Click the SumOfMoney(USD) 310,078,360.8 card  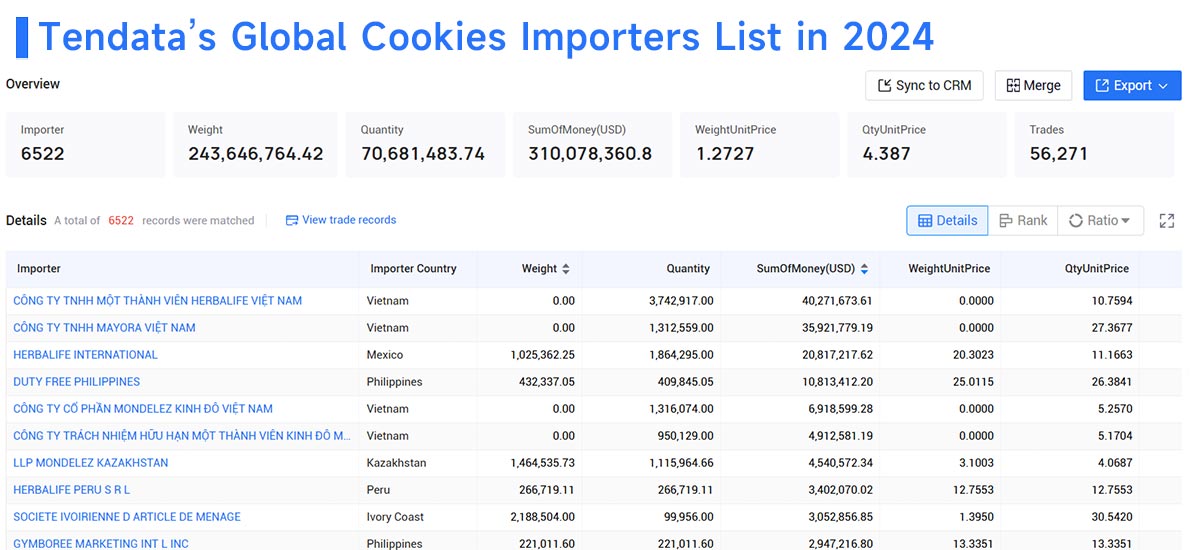[x=592, y=144]
